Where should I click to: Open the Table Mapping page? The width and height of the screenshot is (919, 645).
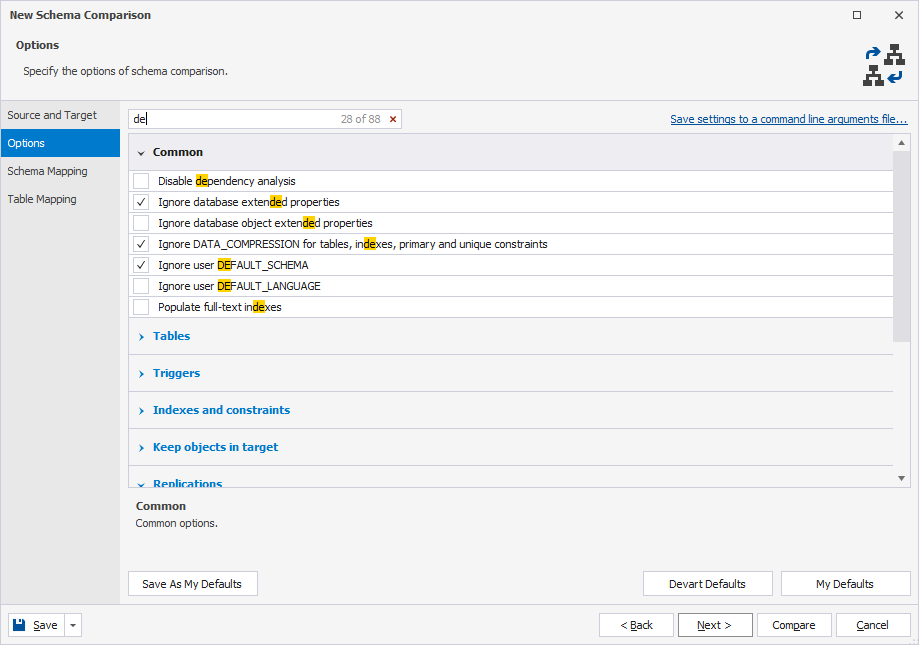click(x=42, y=199)
